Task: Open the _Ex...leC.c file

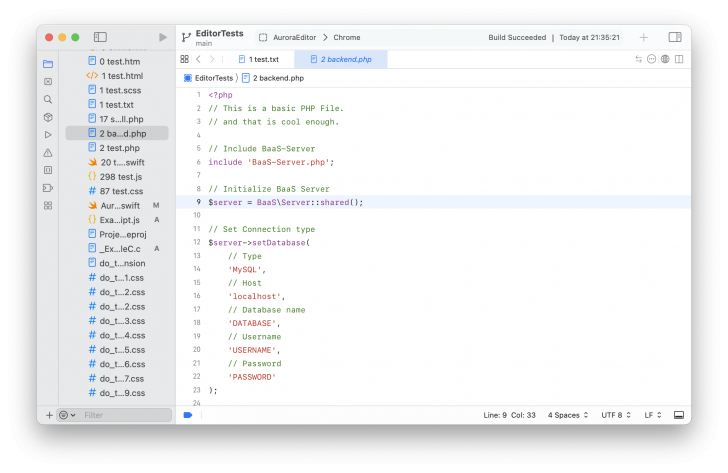Action: click(x=117, y=248)
